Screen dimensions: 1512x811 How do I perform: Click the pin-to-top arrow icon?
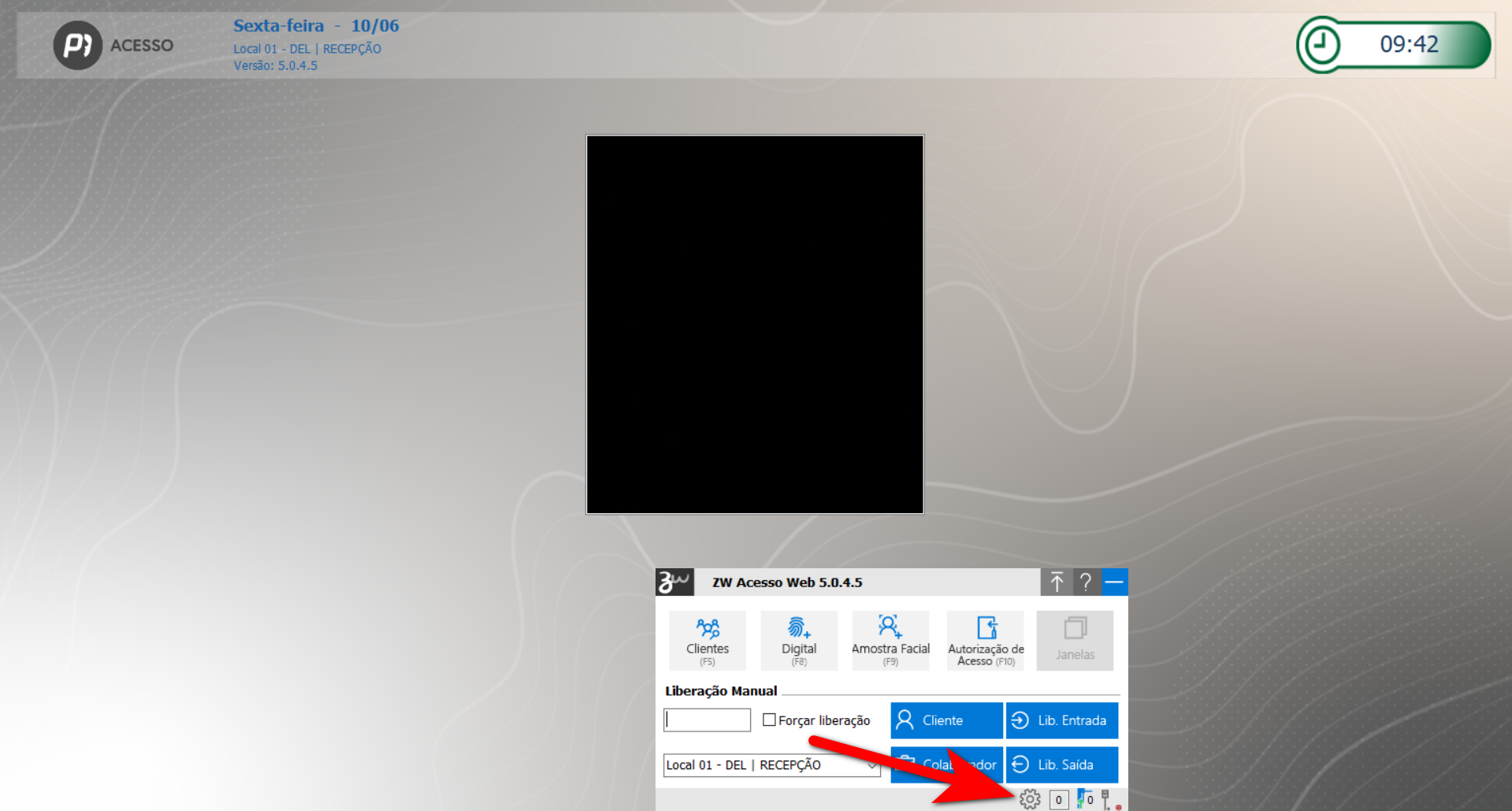click(x=1057, y=582)
